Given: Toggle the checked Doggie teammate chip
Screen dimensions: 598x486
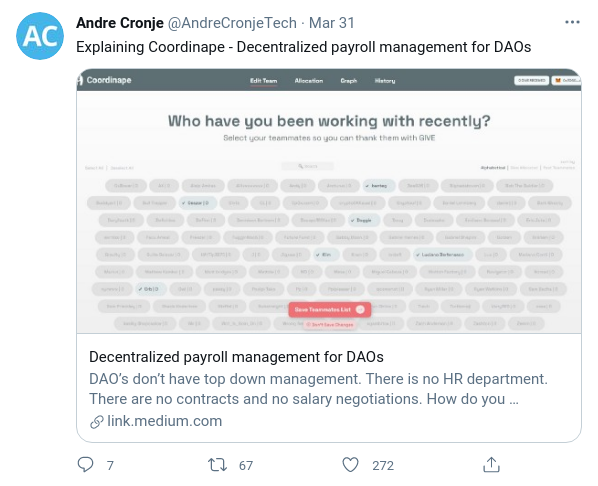Looking at the screenshot, I should 364,220.
